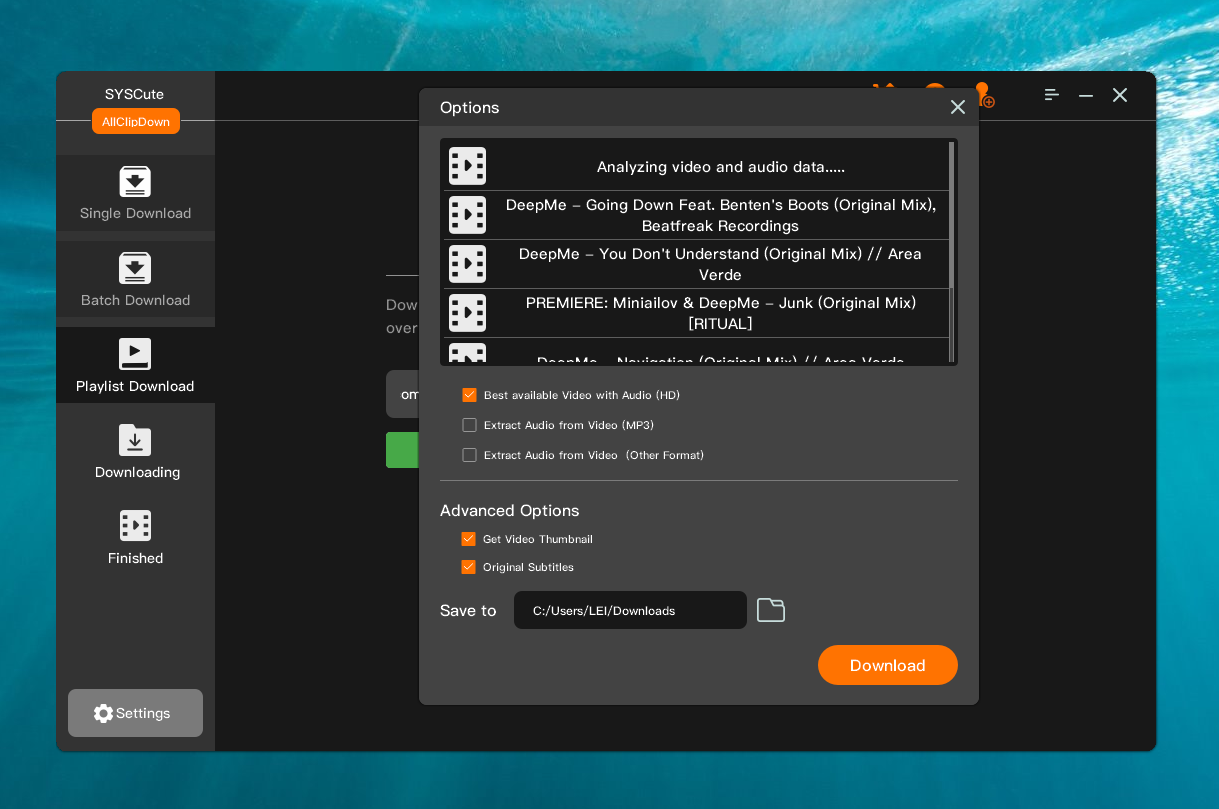Click the film icon of the Going Down track

pos(467,215)
